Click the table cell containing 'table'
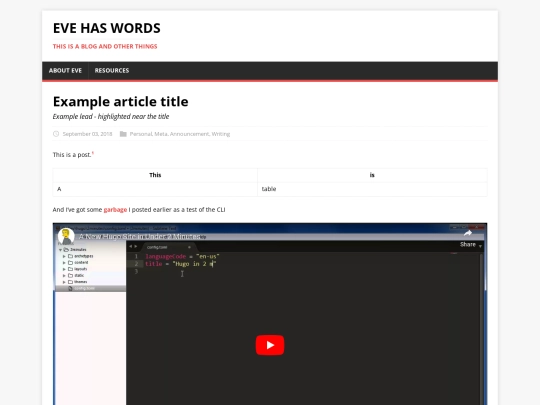The image size is (540, 405). (372, 189)
